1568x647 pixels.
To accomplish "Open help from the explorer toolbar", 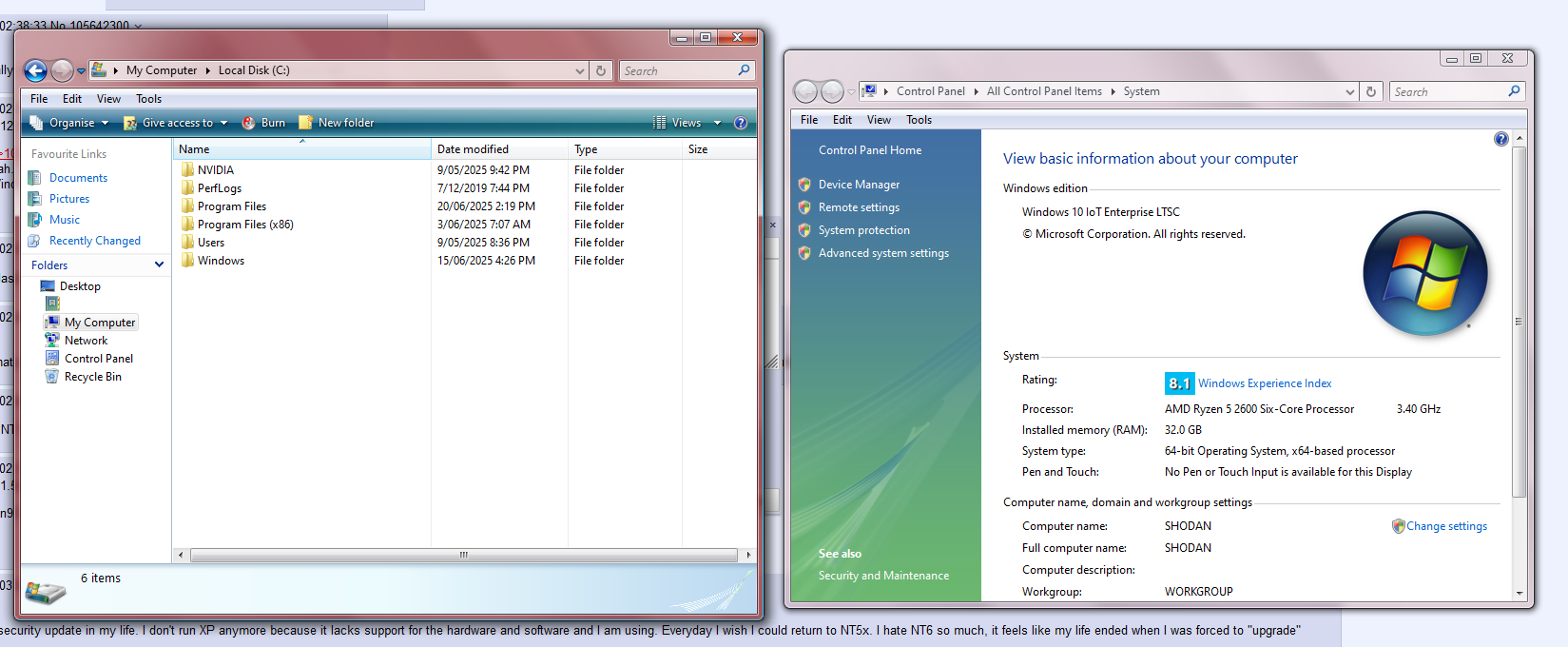I will 741,123.
